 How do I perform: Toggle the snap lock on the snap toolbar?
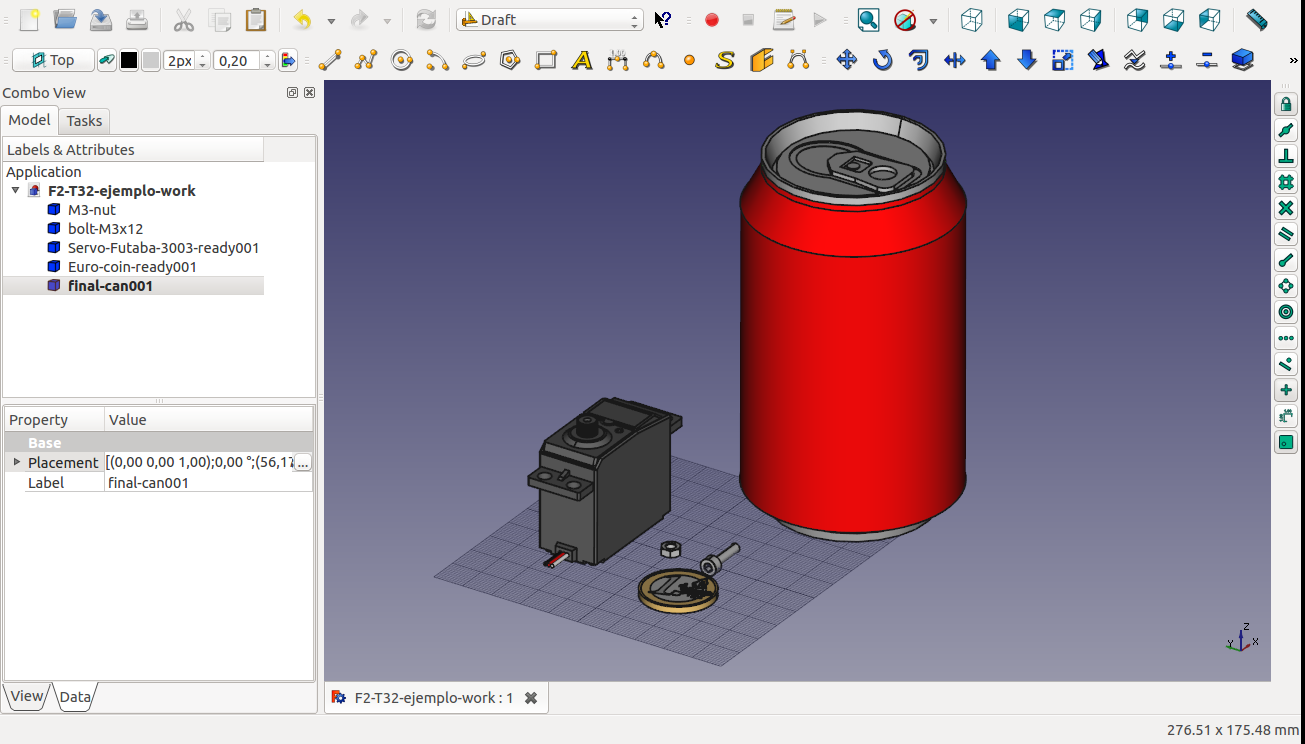1286,105
